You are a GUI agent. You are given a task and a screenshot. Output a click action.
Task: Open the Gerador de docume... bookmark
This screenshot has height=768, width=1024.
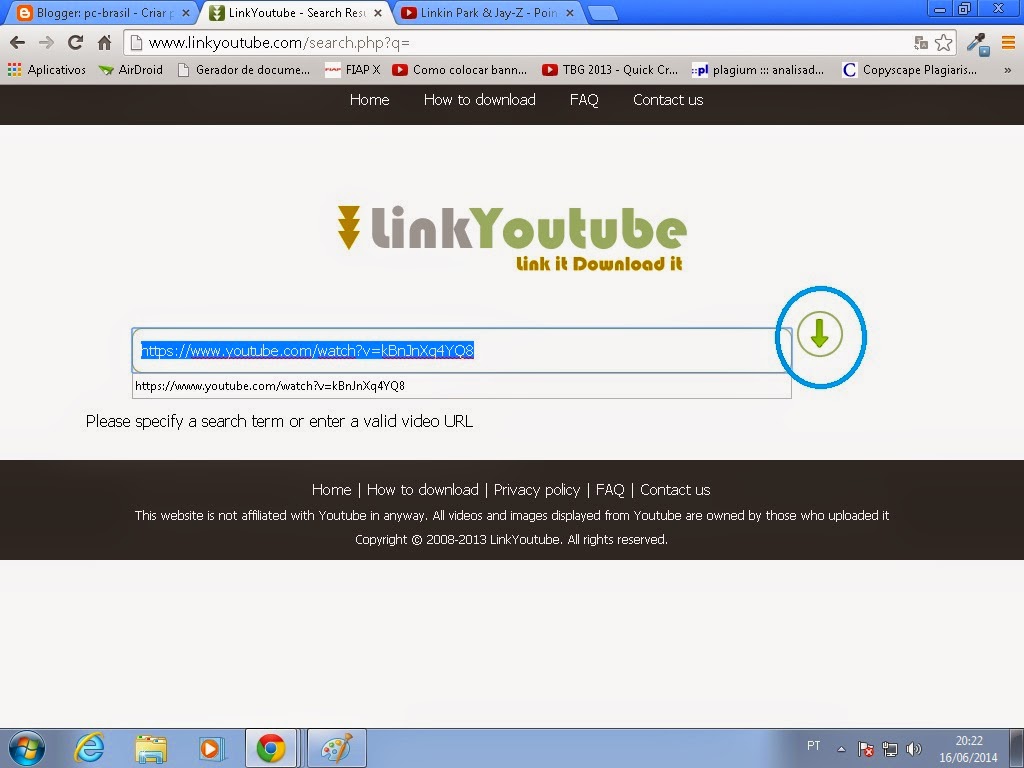click(244, 70)
